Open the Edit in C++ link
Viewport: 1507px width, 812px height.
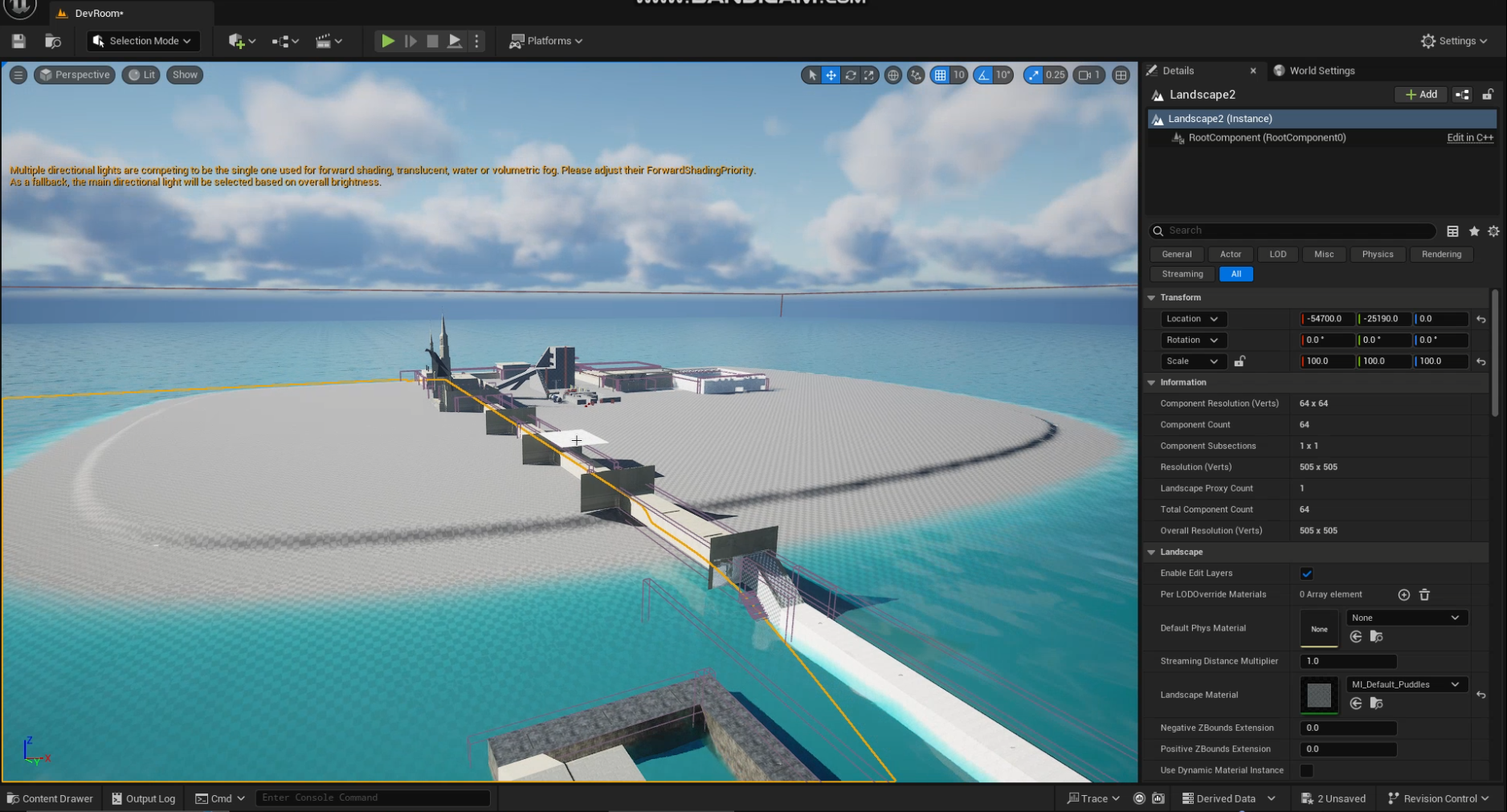[1469, 138]
